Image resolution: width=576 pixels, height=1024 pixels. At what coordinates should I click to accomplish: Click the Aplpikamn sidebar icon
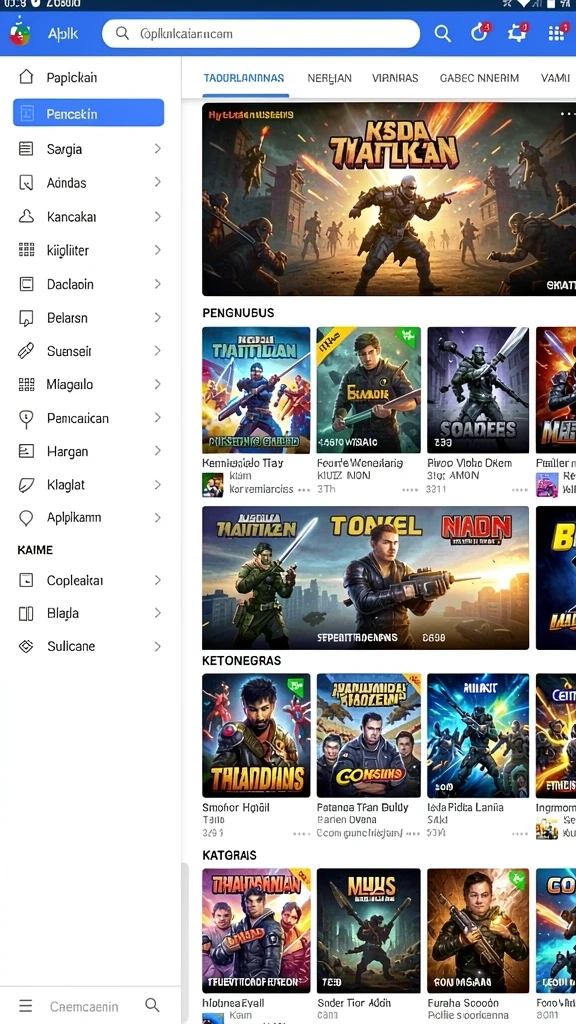tap(26, 518)
